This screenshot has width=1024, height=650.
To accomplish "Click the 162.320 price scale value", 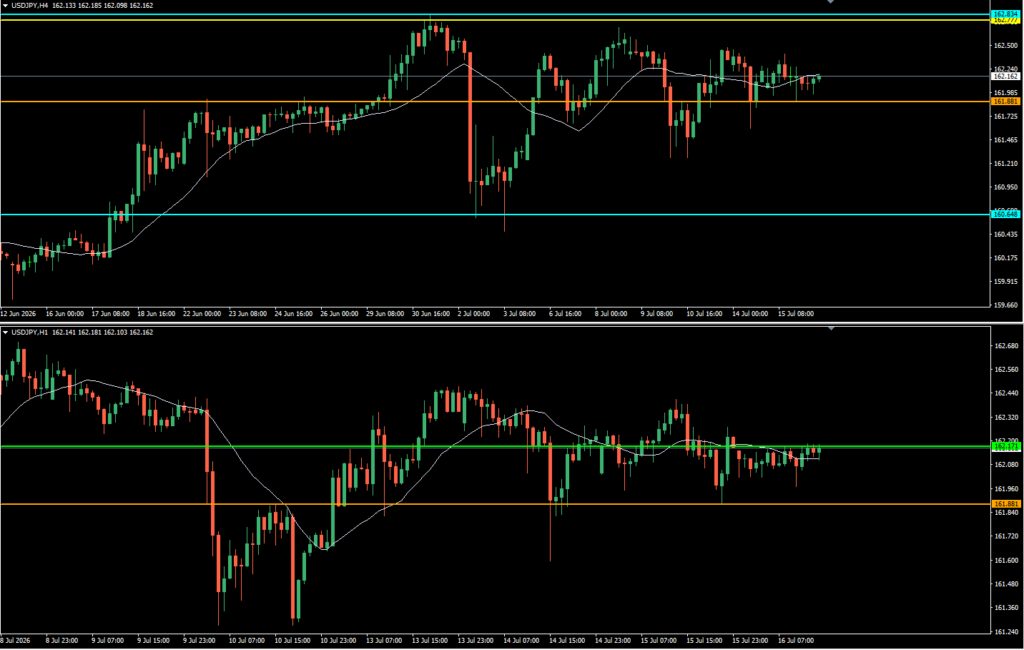I will [x=1006, y=417].
